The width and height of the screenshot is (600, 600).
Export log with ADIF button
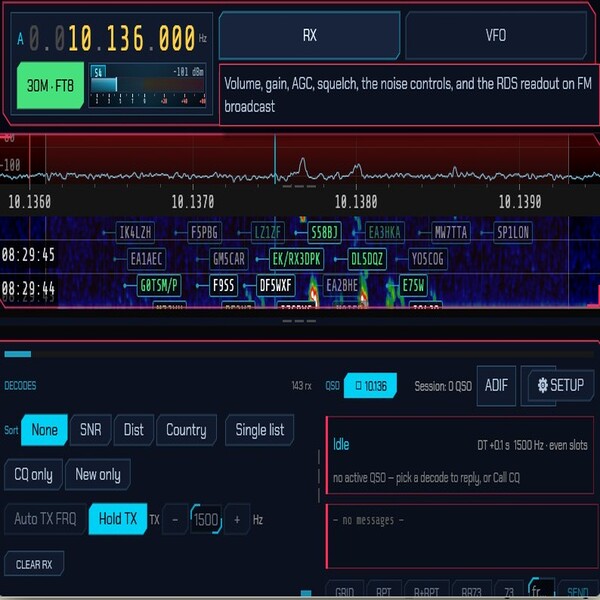pyautogui.click(x=496, y=385)
